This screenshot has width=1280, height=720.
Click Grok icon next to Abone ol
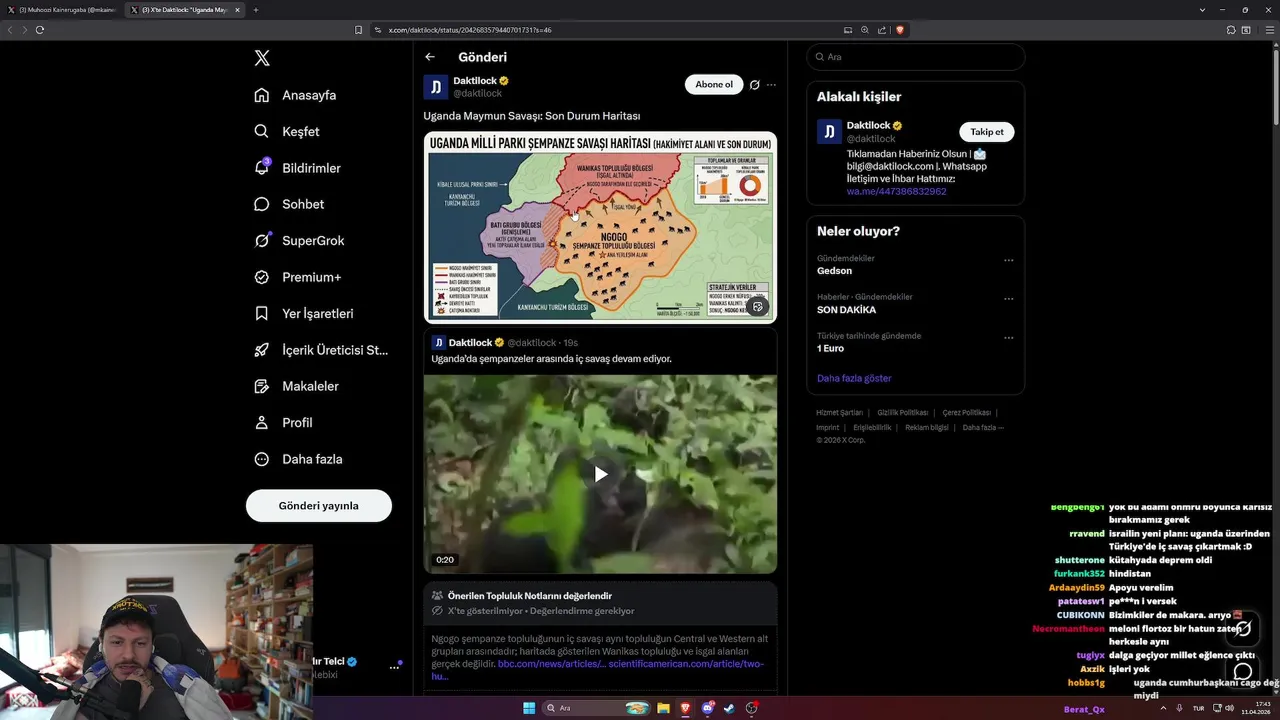click(755, 85)
